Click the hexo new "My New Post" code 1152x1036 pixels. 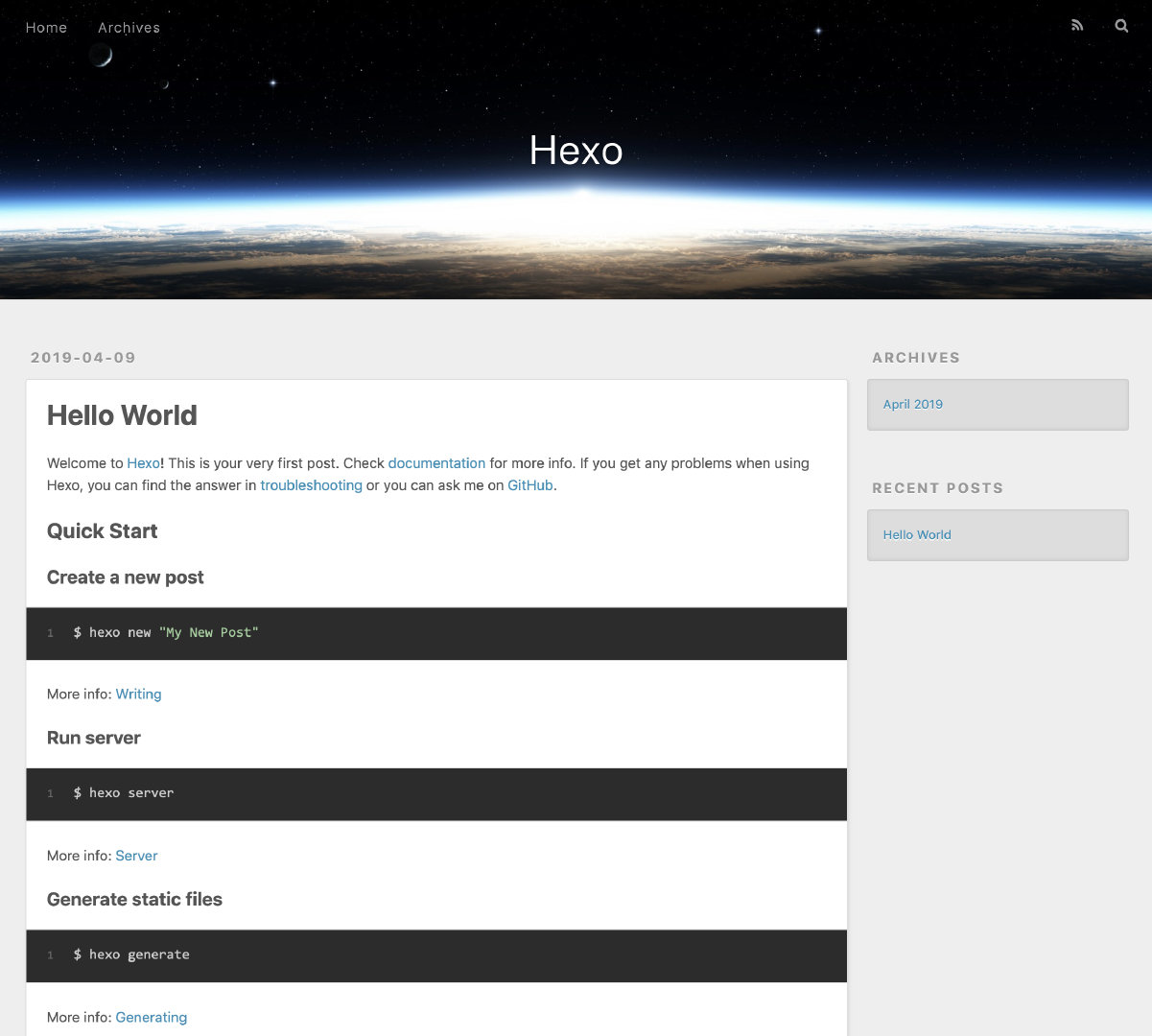[166, 633]
